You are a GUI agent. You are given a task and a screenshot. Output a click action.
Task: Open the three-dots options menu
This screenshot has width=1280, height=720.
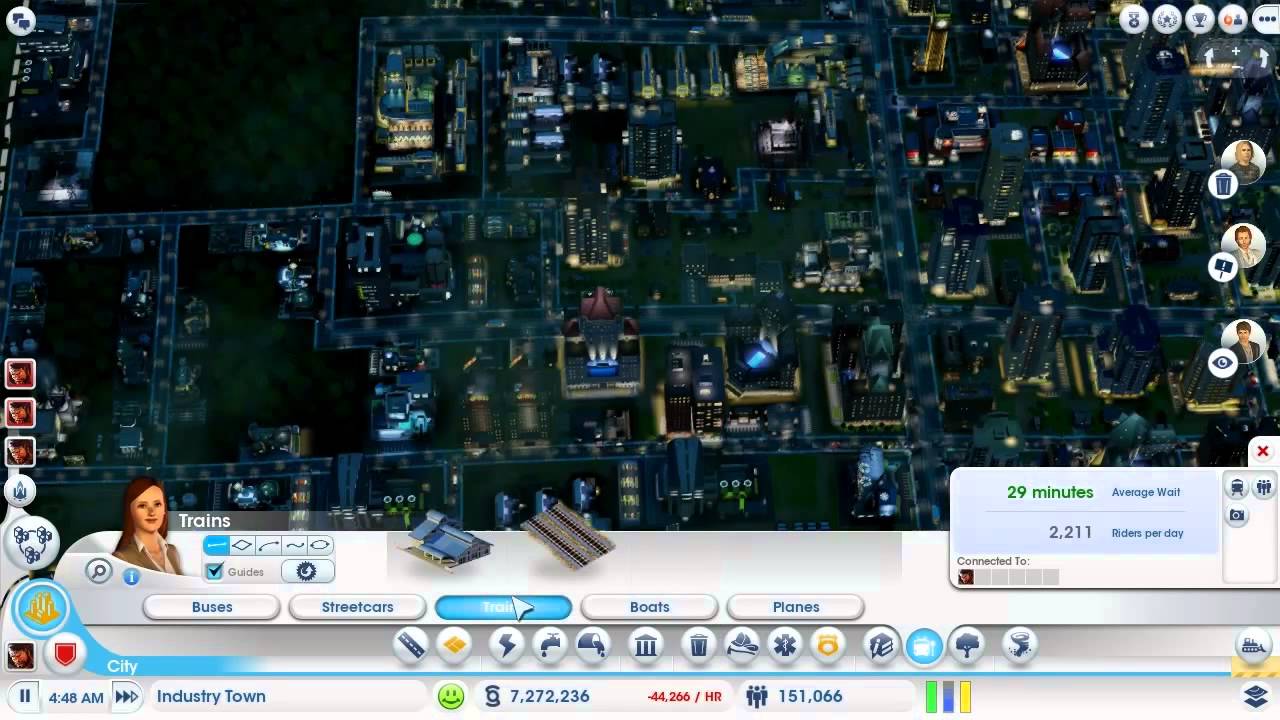1265,19
